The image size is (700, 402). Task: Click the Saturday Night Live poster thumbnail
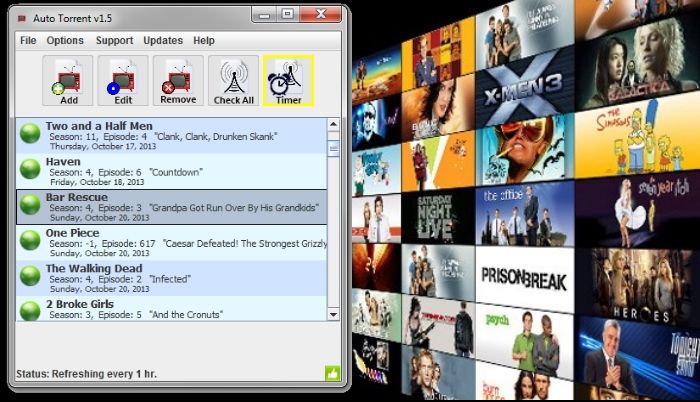point(438,217)
